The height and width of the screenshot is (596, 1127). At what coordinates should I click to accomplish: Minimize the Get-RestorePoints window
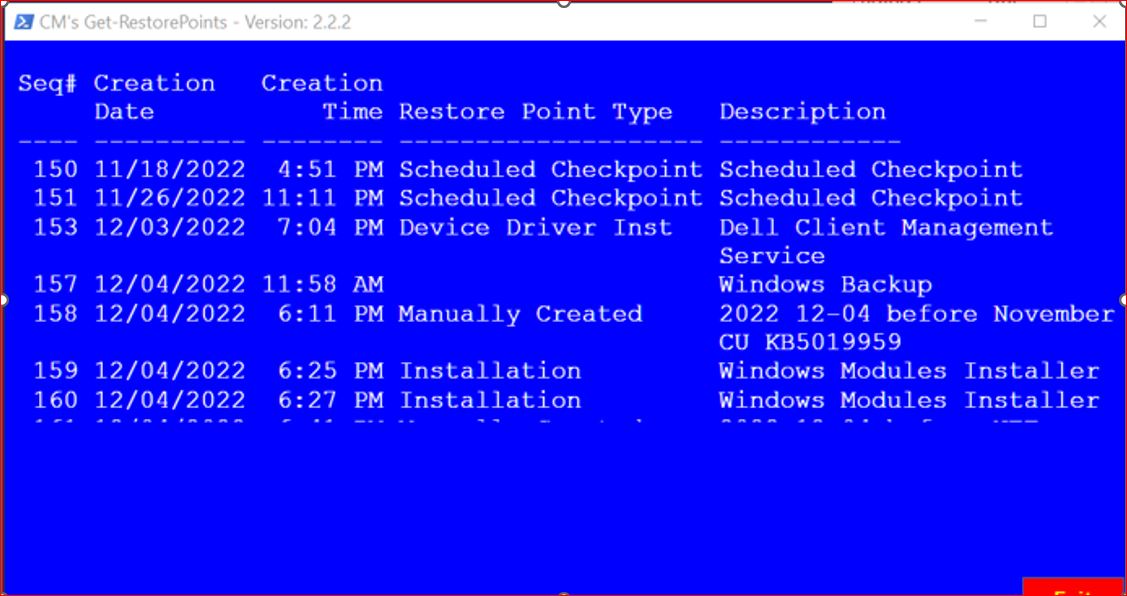pos(980,22)
